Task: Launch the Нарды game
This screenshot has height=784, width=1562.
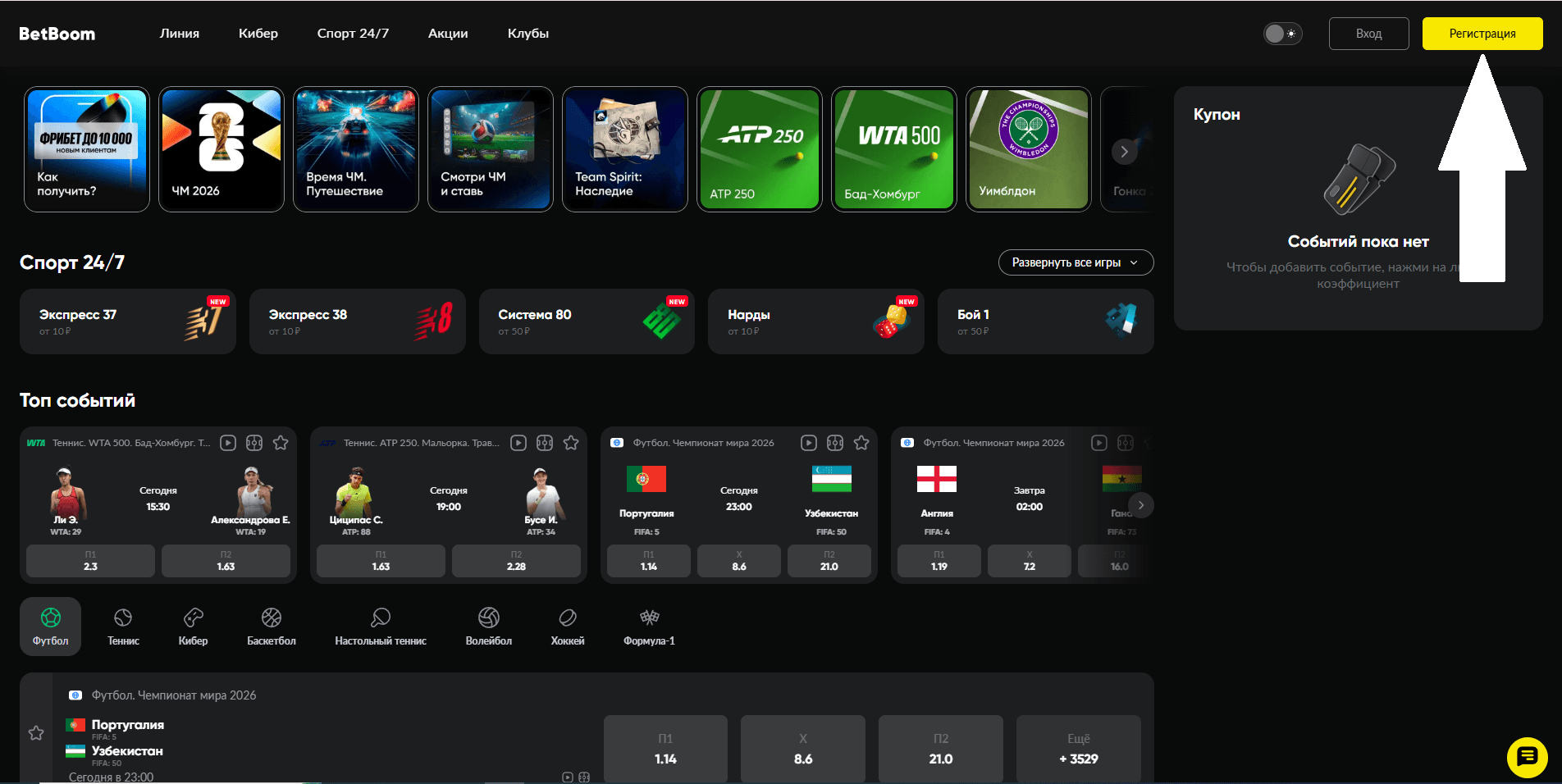Action: click(816, 321)
